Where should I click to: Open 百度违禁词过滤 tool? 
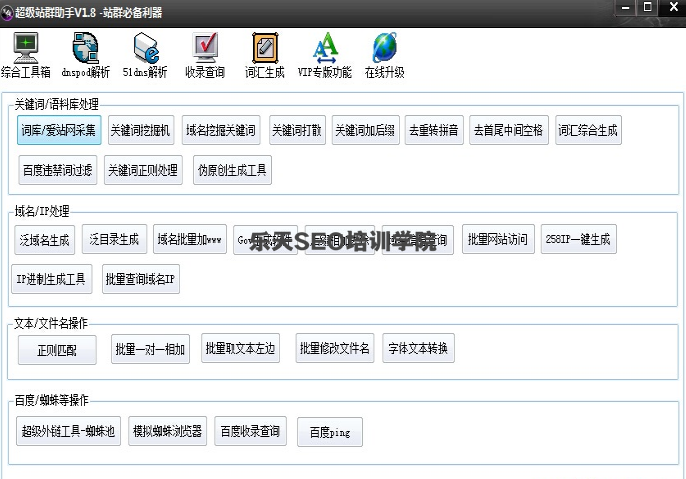pos(58,170)
